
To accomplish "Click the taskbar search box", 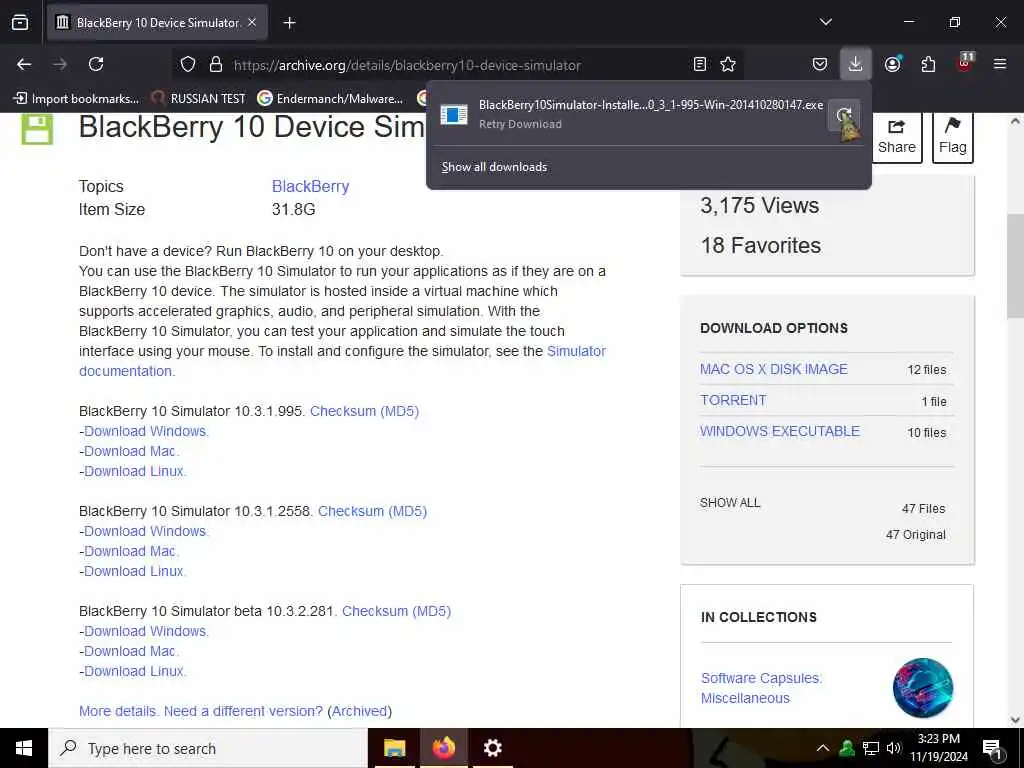I will tap(208, 748).
